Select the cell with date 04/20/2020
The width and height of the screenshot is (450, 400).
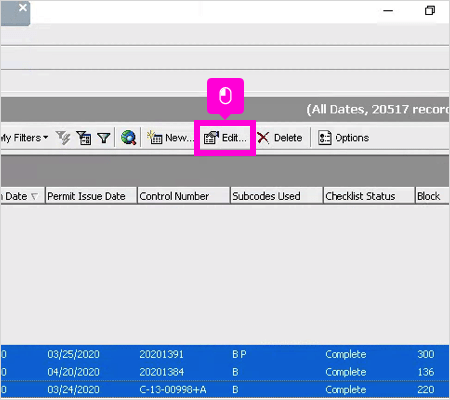(x=73, y=372)
